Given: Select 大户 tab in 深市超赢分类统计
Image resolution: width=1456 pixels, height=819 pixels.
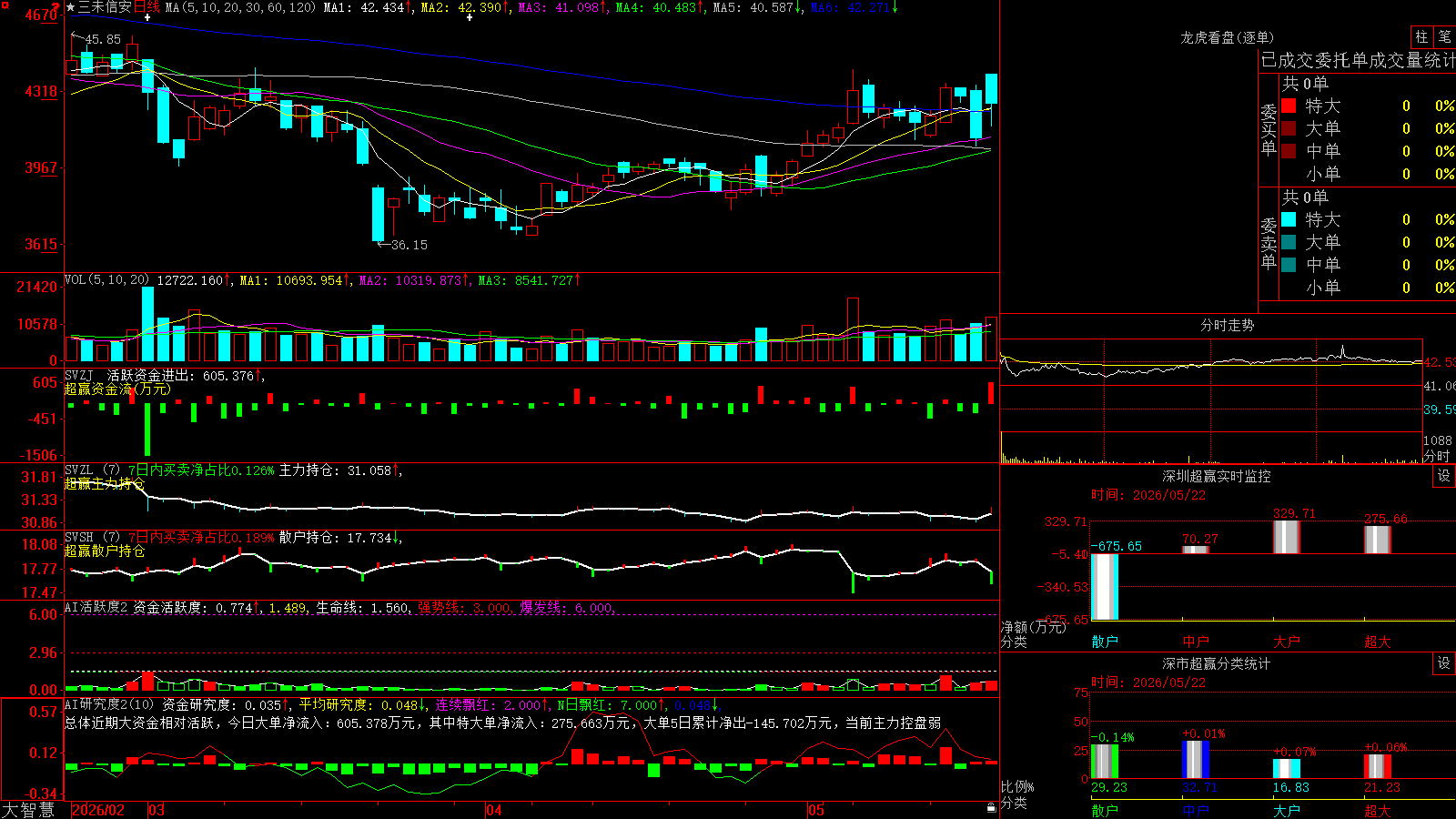Looking at the screenshot, I should click(x=1287, y=810).
